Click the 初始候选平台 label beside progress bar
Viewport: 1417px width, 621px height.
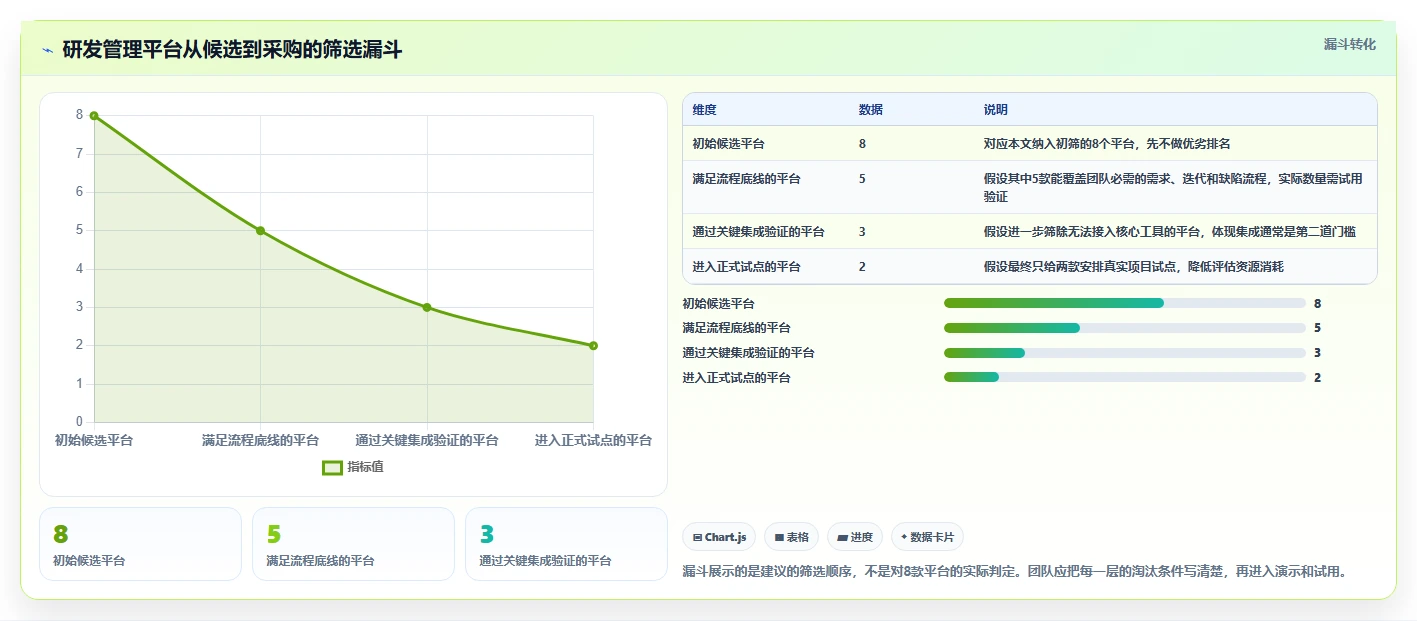coord(719,303)
